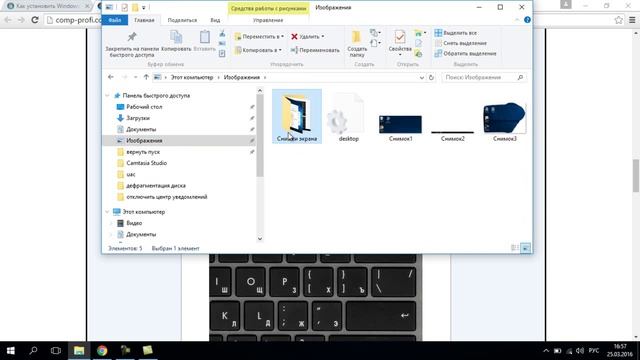Click the open icon at top of the Открыть group
Viewport: 640px width, 360px height.
point(418,33)
